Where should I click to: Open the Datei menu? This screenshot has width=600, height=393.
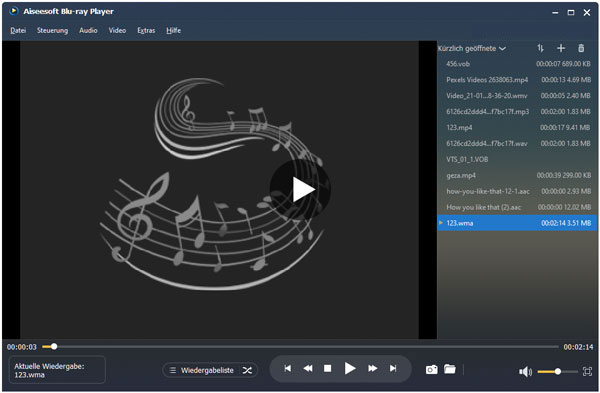coord(18,30)
